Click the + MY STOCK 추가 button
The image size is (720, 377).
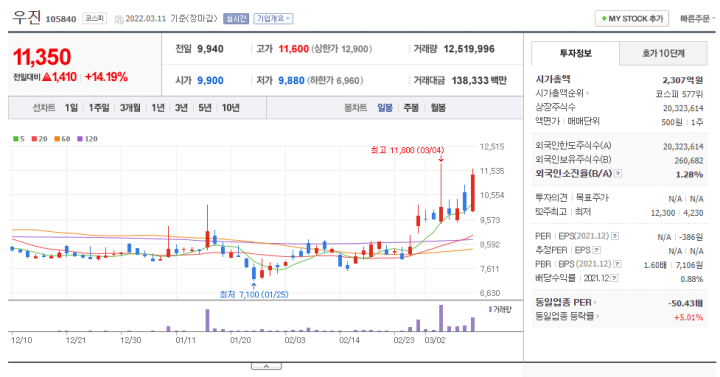coord(632,18)
